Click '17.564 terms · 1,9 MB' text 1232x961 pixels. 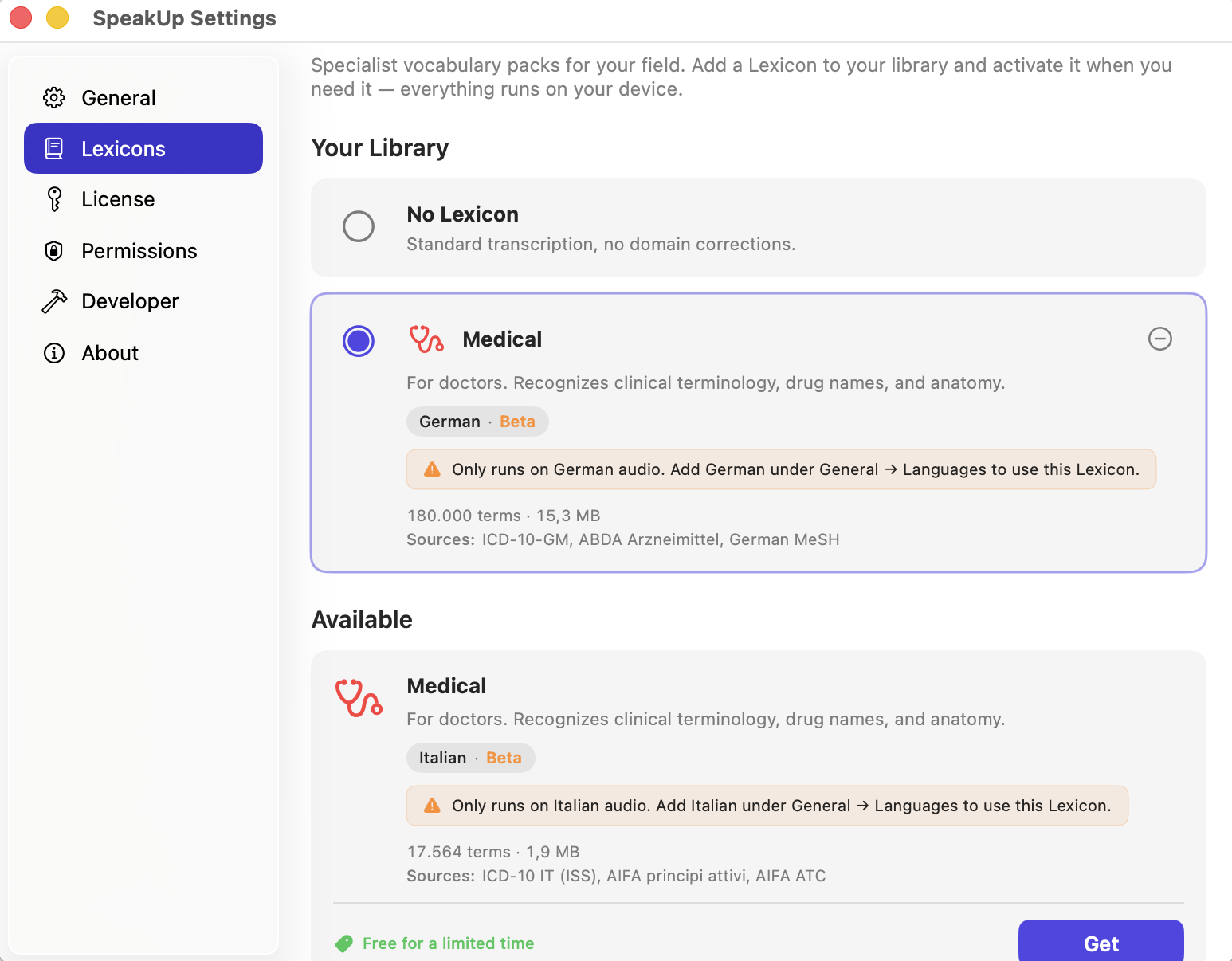click(493, 852)
